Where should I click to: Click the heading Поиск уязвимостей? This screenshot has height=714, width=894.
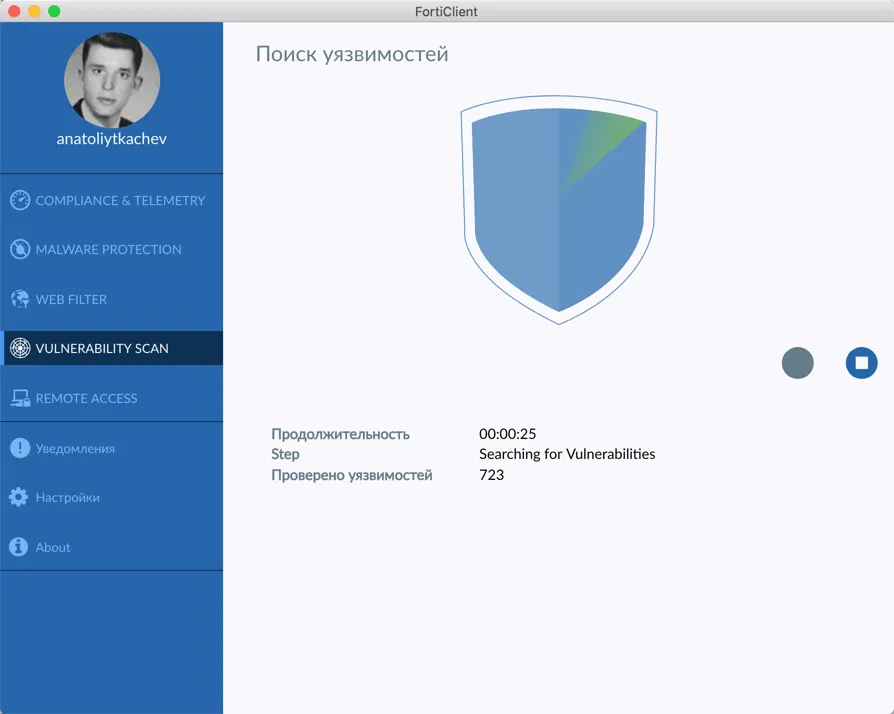352,54
